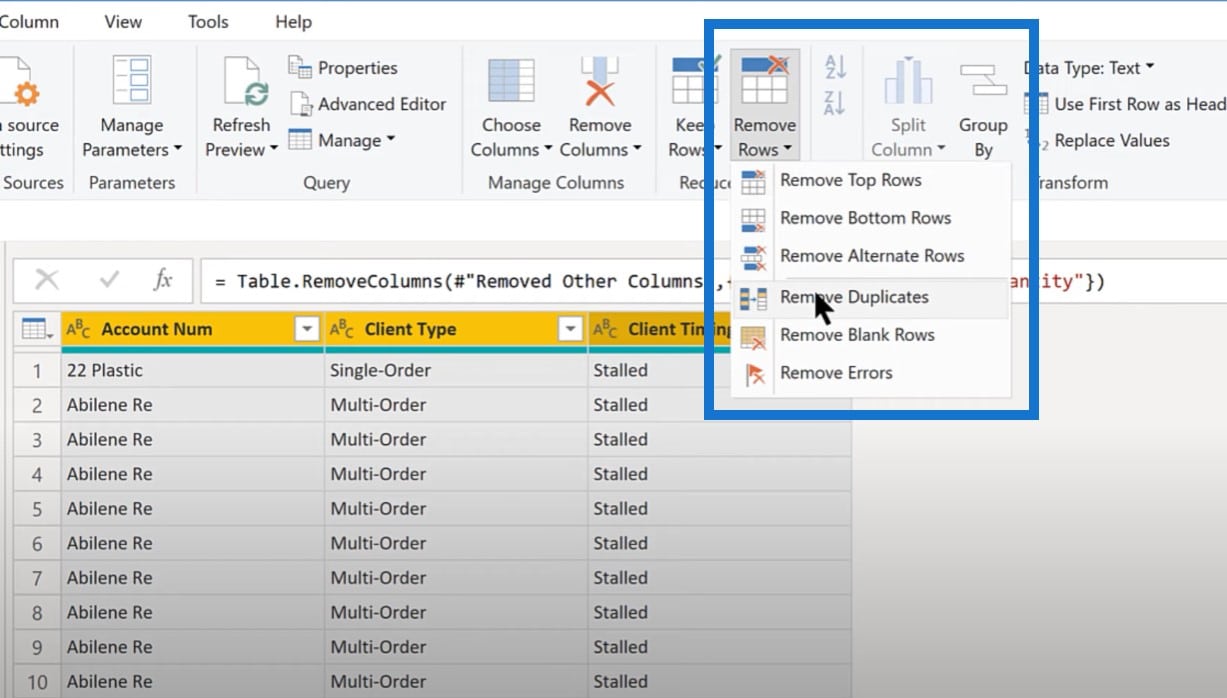Viewport: 1227px width, 698px height.
Task: Click Use First Row as Headers
Action: point(1125,104)
